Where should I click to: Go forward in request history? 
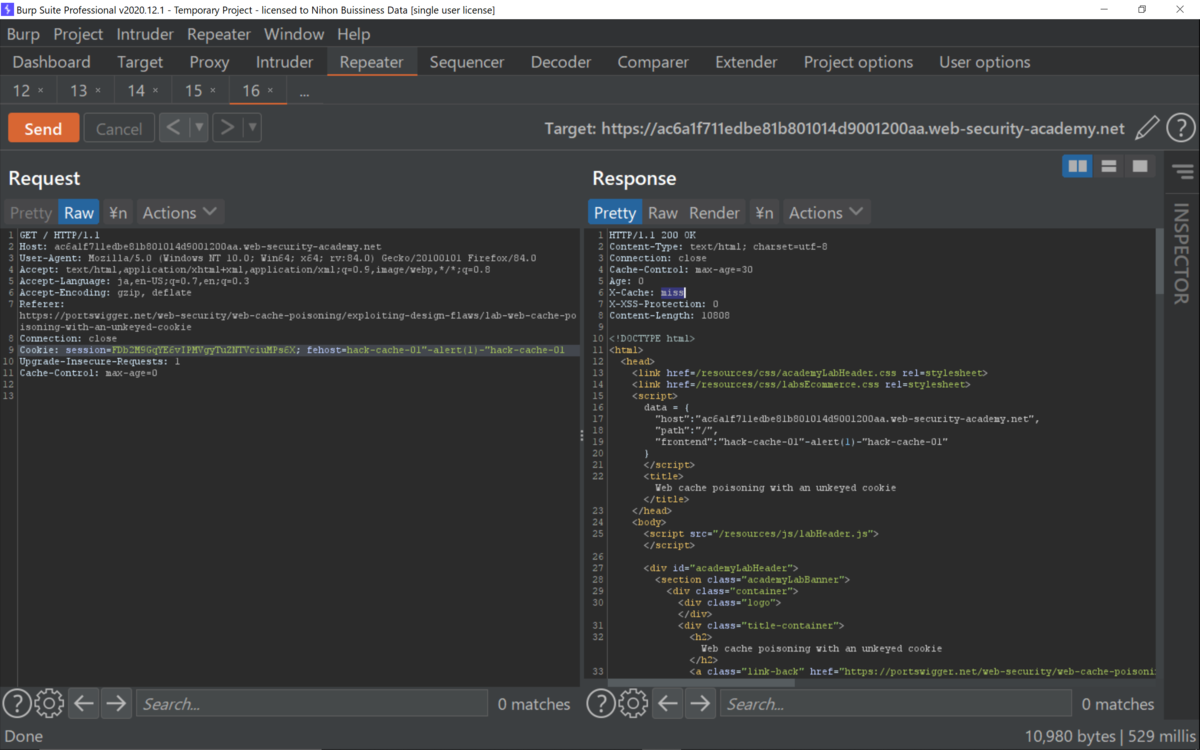(227, 128)
